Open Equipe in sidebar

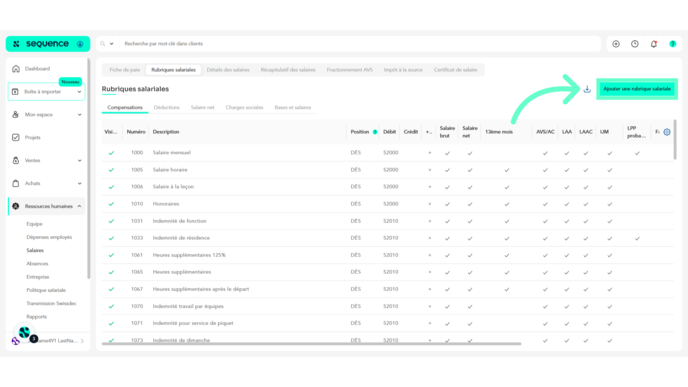(34, 224)
